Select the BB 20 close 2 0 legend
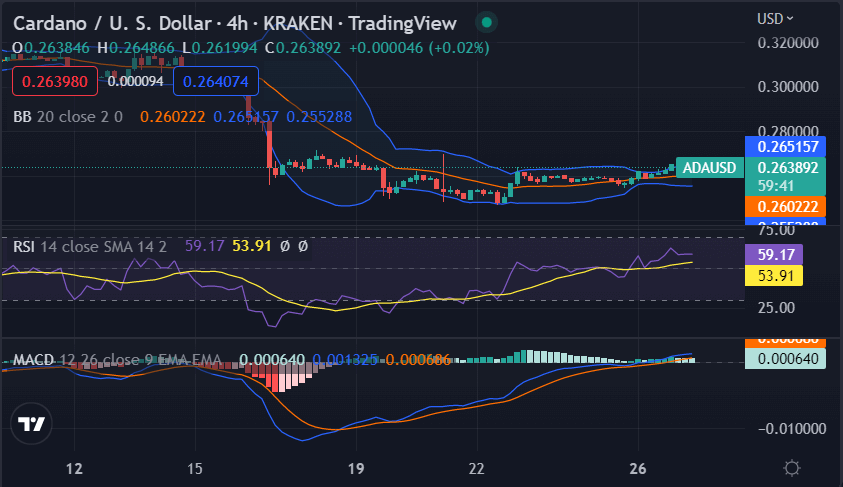The height and width of the screenshot is (487, 843). (x=68, y=117)
